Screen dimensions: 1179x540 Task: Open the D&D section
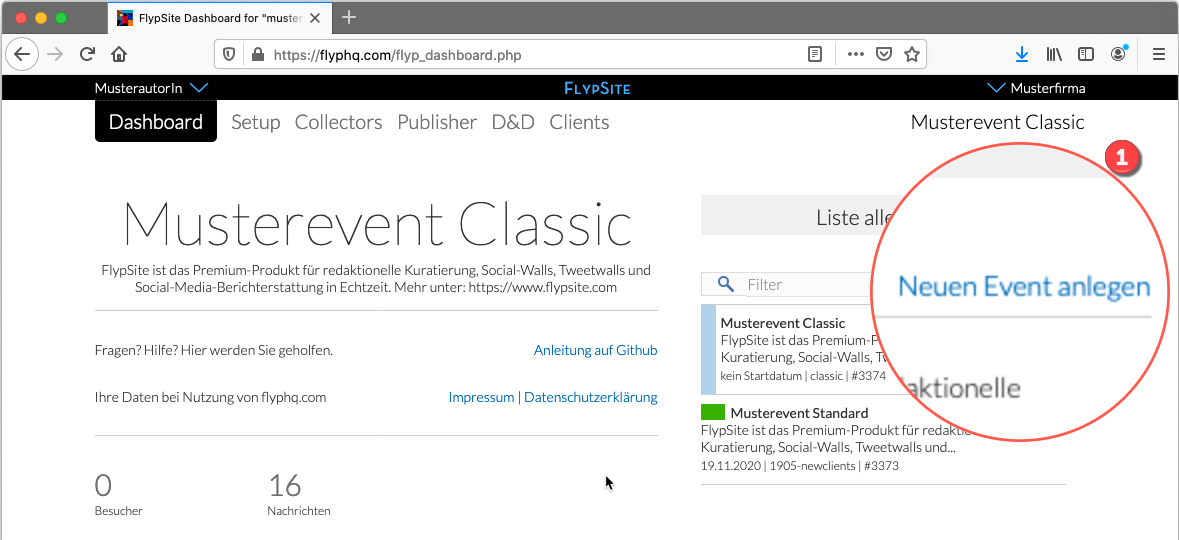point(513,122)
